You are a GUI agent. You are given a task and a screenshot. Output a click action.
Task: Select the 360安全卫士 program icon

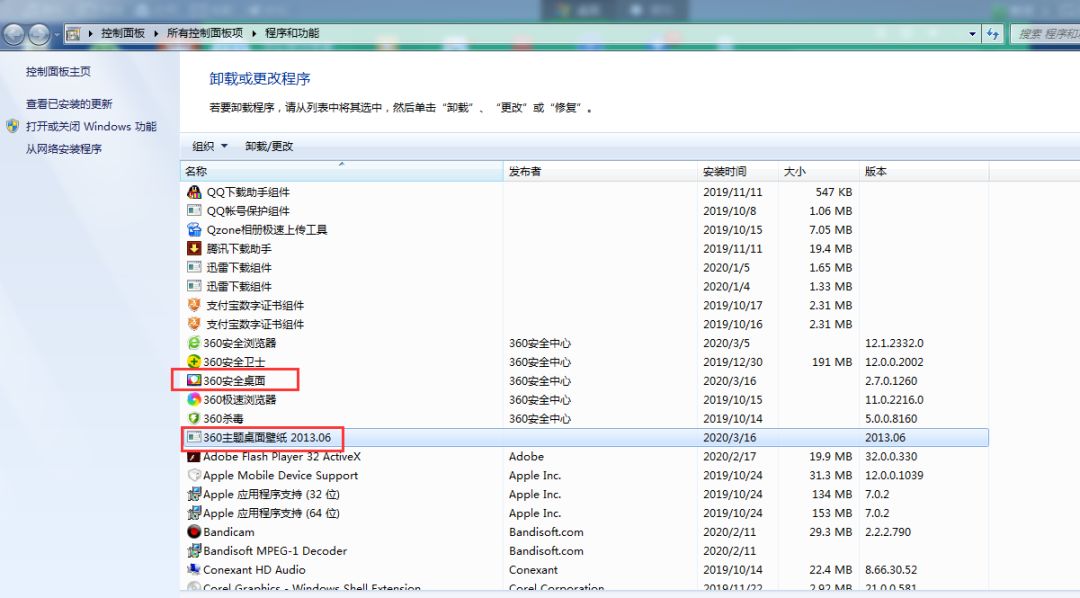[192, 362]
